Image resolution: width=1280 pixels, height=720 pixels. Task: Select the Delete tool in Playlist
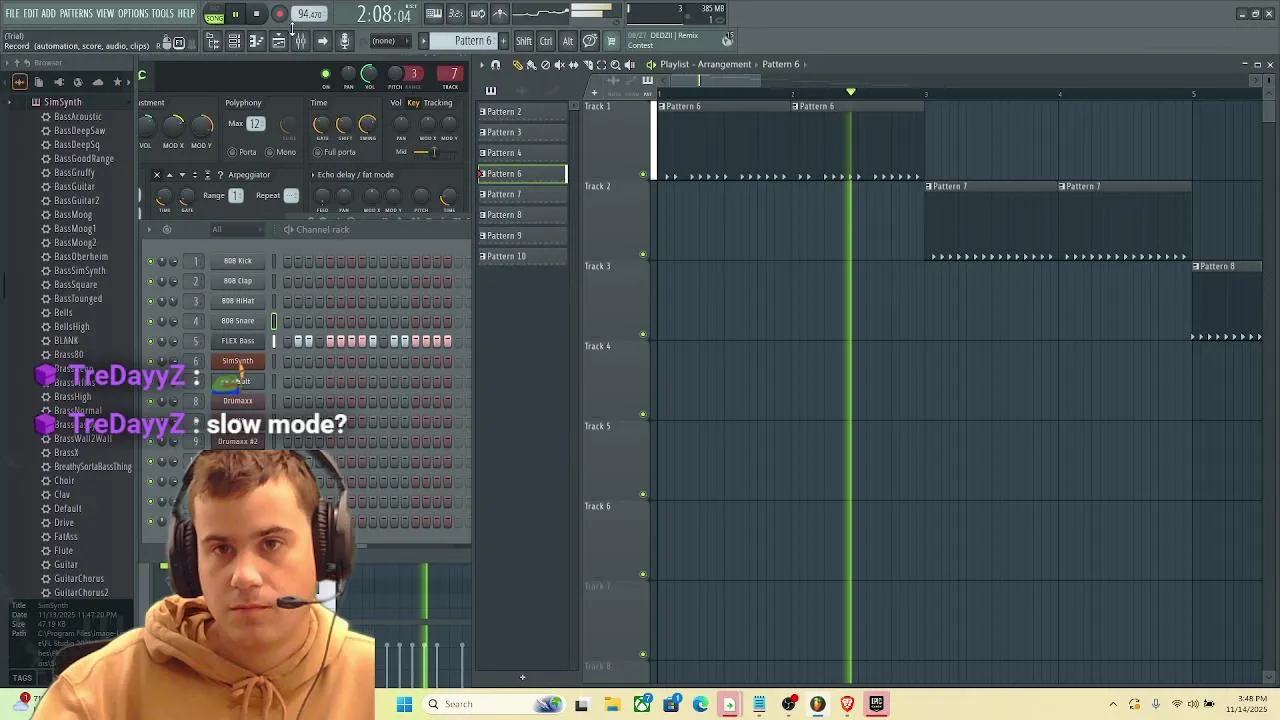click(x=545, y=64)
